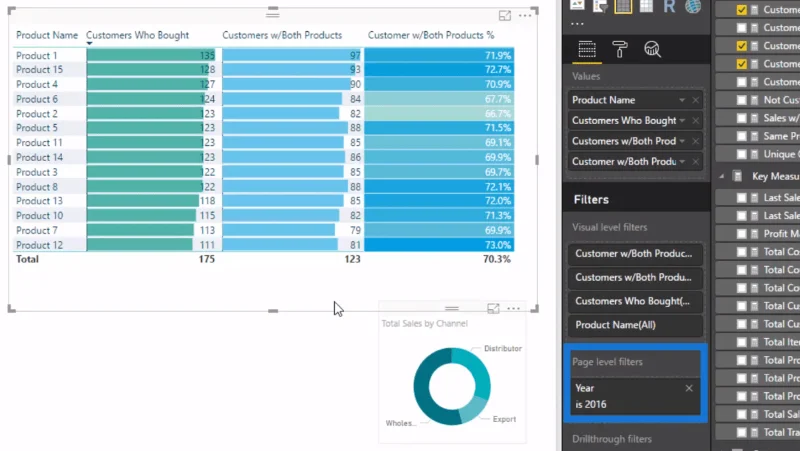Sort by Customer w/Both Products % header

(431, 35)
